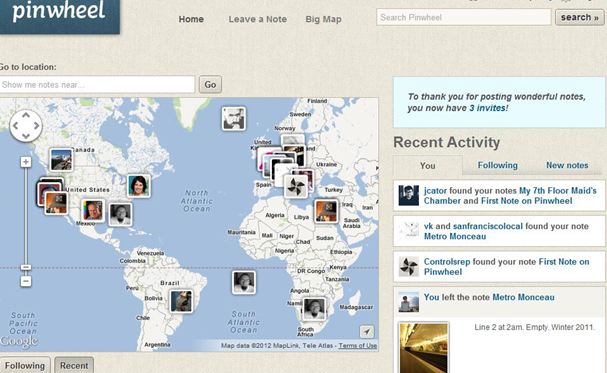Pan the map left with the arrow

[15, 126]
